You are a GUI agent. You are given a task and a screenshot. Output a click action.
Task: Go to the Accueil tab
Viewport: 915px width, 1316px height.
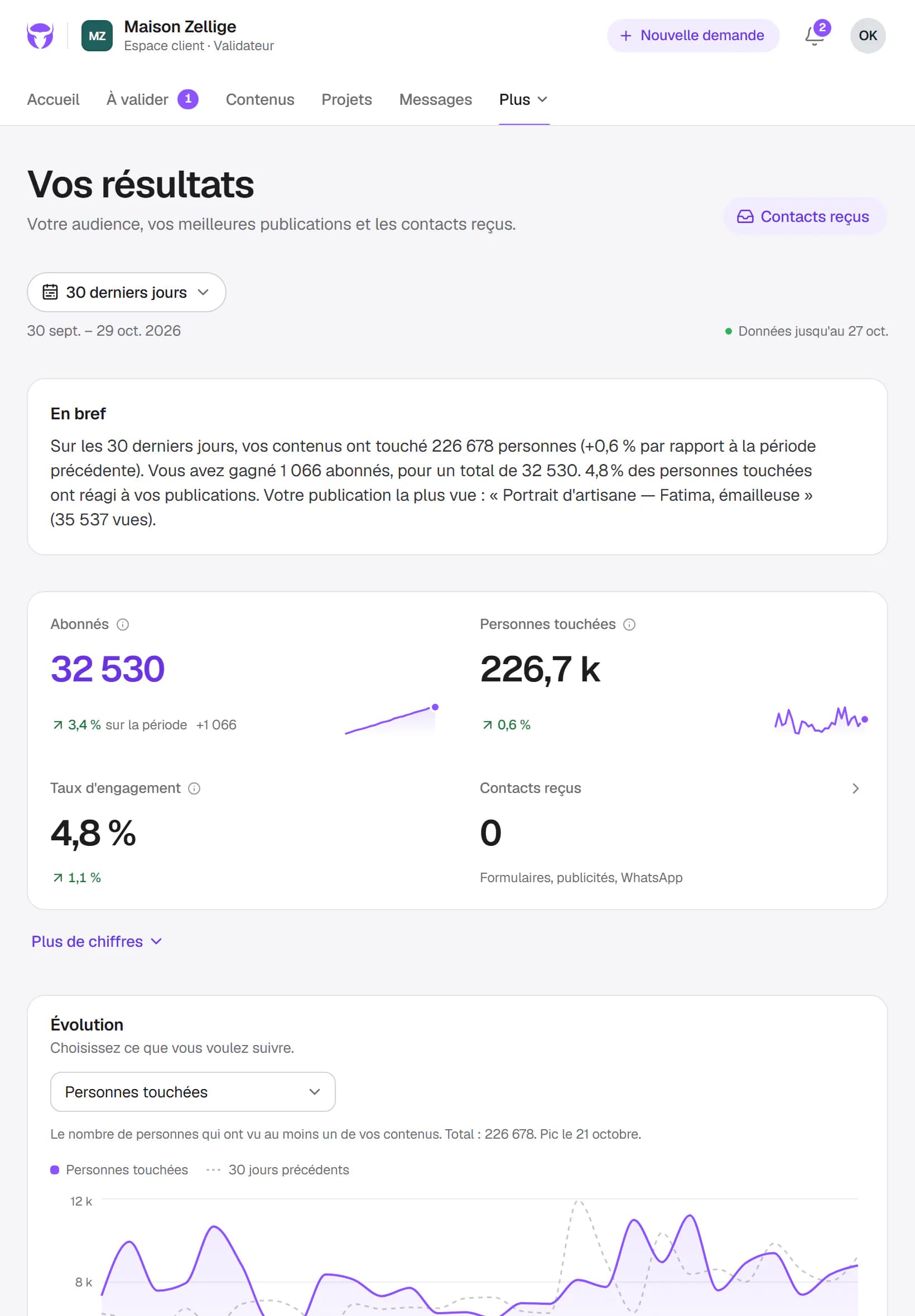coord(54,100)
